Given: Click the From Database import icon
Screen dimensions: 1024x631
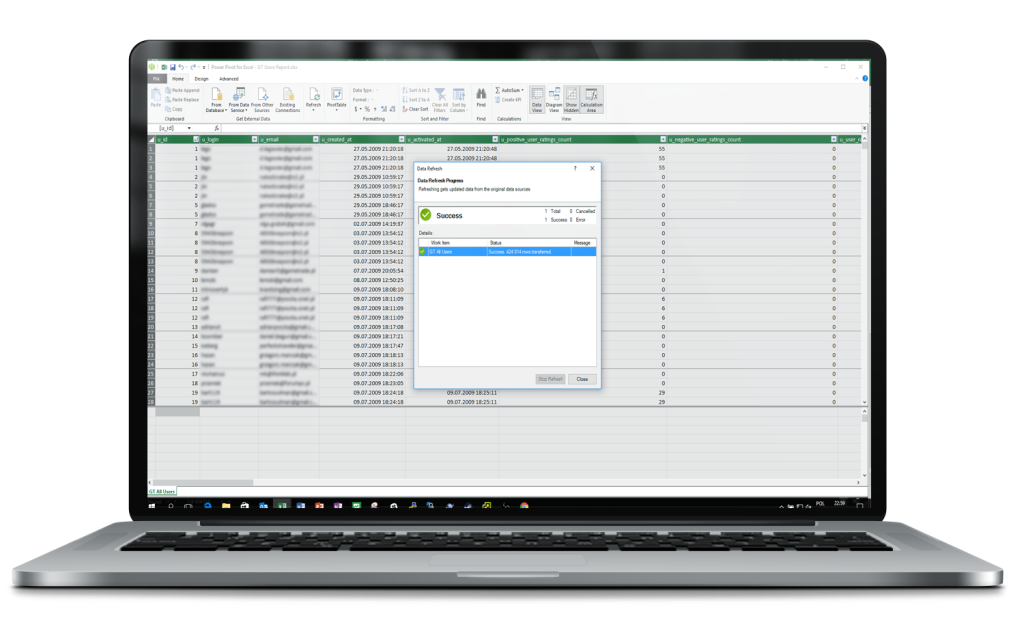Looking at the screenshot, I should pos(217,96).
